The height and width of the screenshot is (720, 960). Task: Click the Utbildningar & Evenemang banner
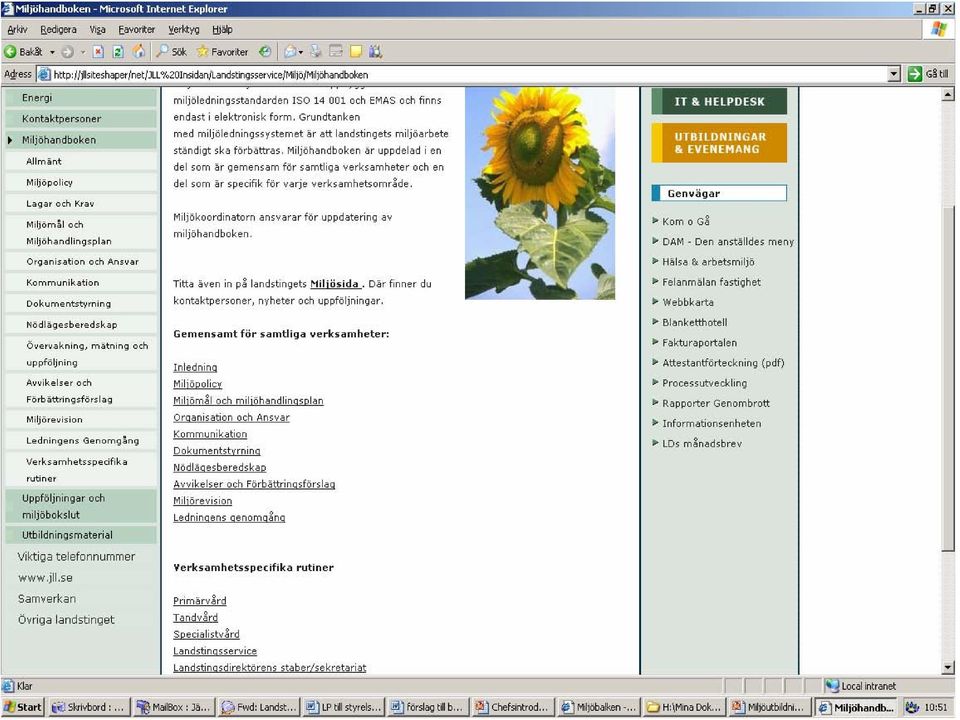pyautogui.click(x=719, y=143)
